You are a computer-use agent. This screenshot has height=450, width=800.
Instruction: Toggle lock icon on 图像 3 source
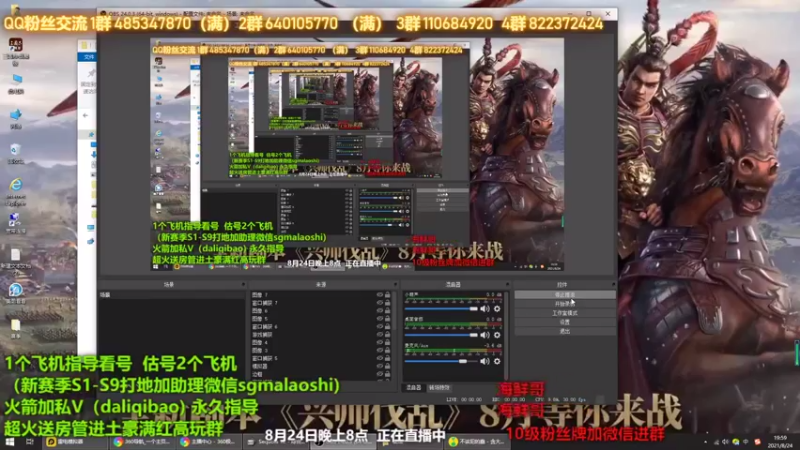387,351
